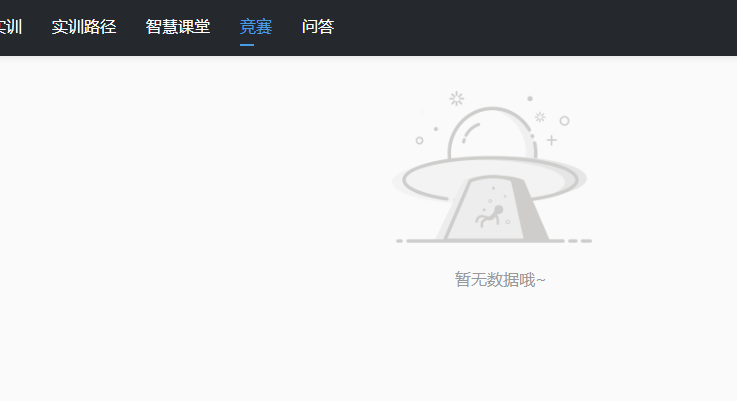Screen dimensions: 737x401
Task: Select the 竞赛 navigation tab
Action: click(x=256, y=27)
